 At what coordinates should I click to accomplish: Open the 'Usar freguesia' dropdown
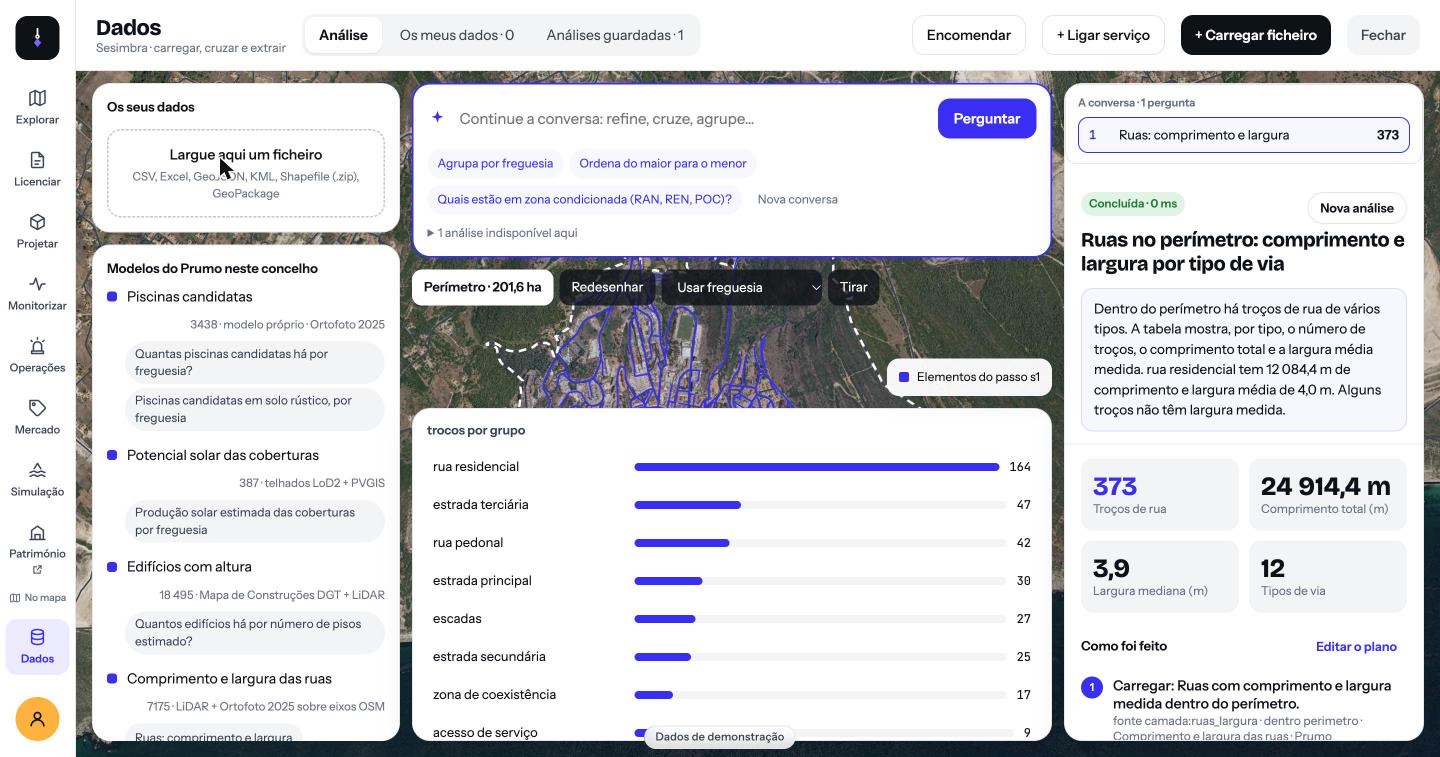(742, 287)
